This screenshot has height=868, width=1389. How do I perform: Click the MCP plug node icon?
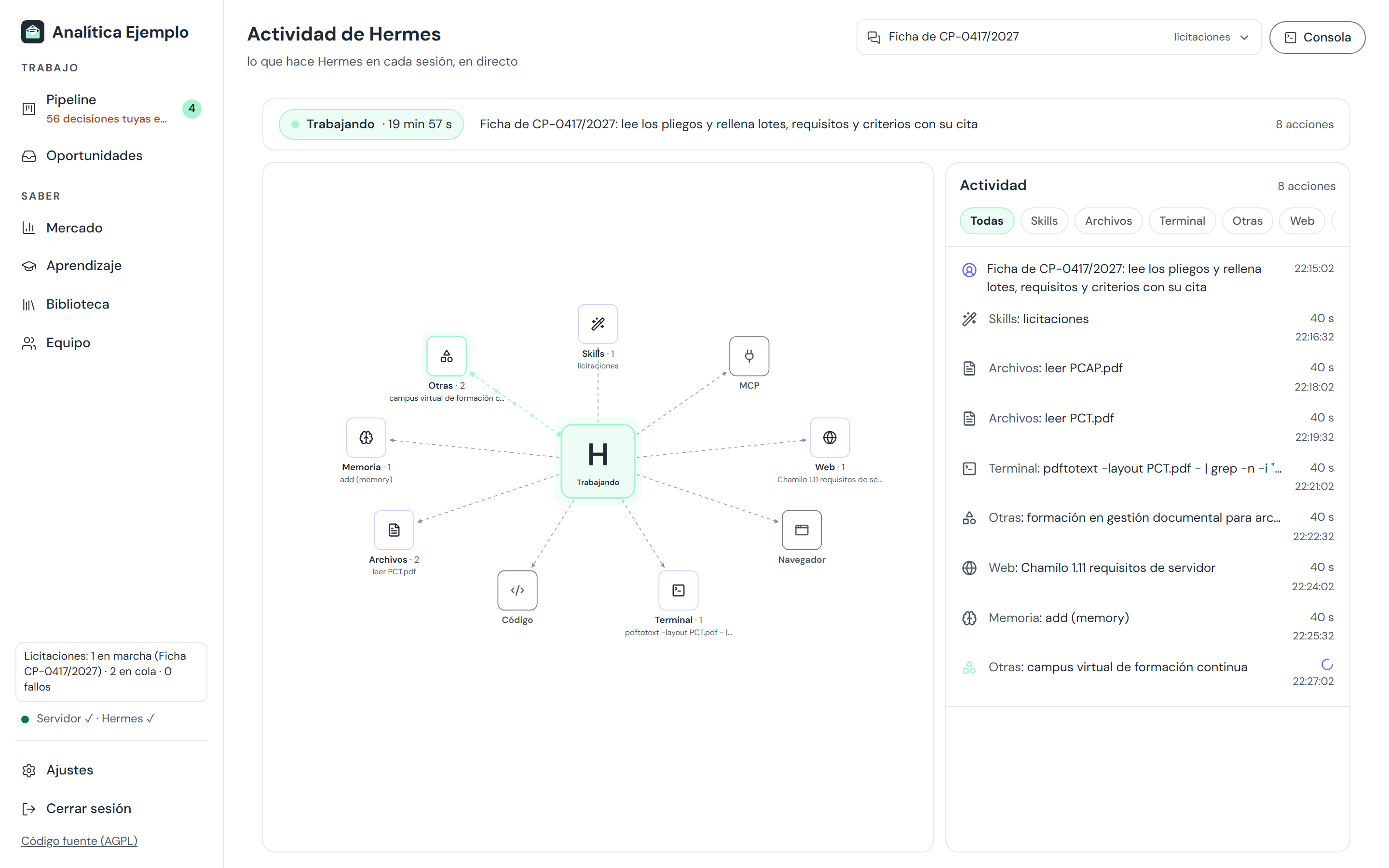pyautogui.click(x=749, y=356)
